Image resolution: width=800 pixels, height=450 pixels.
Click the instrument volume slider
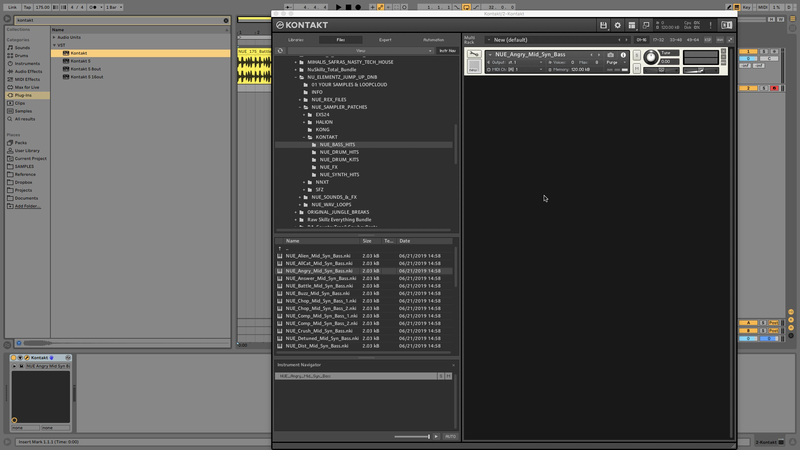point(701,70)
